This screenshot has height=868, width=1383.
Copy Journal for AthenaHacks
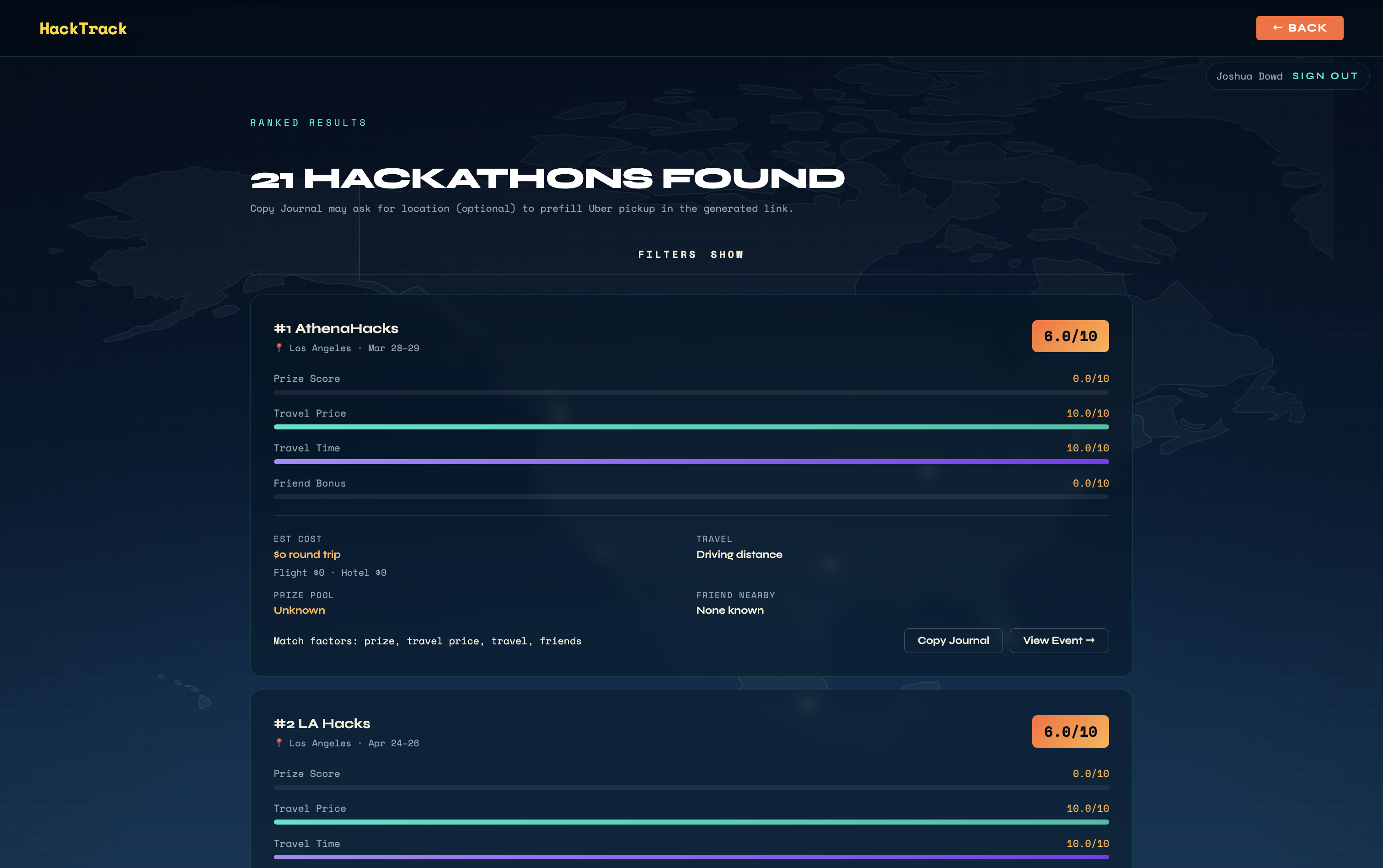(953, 641)
